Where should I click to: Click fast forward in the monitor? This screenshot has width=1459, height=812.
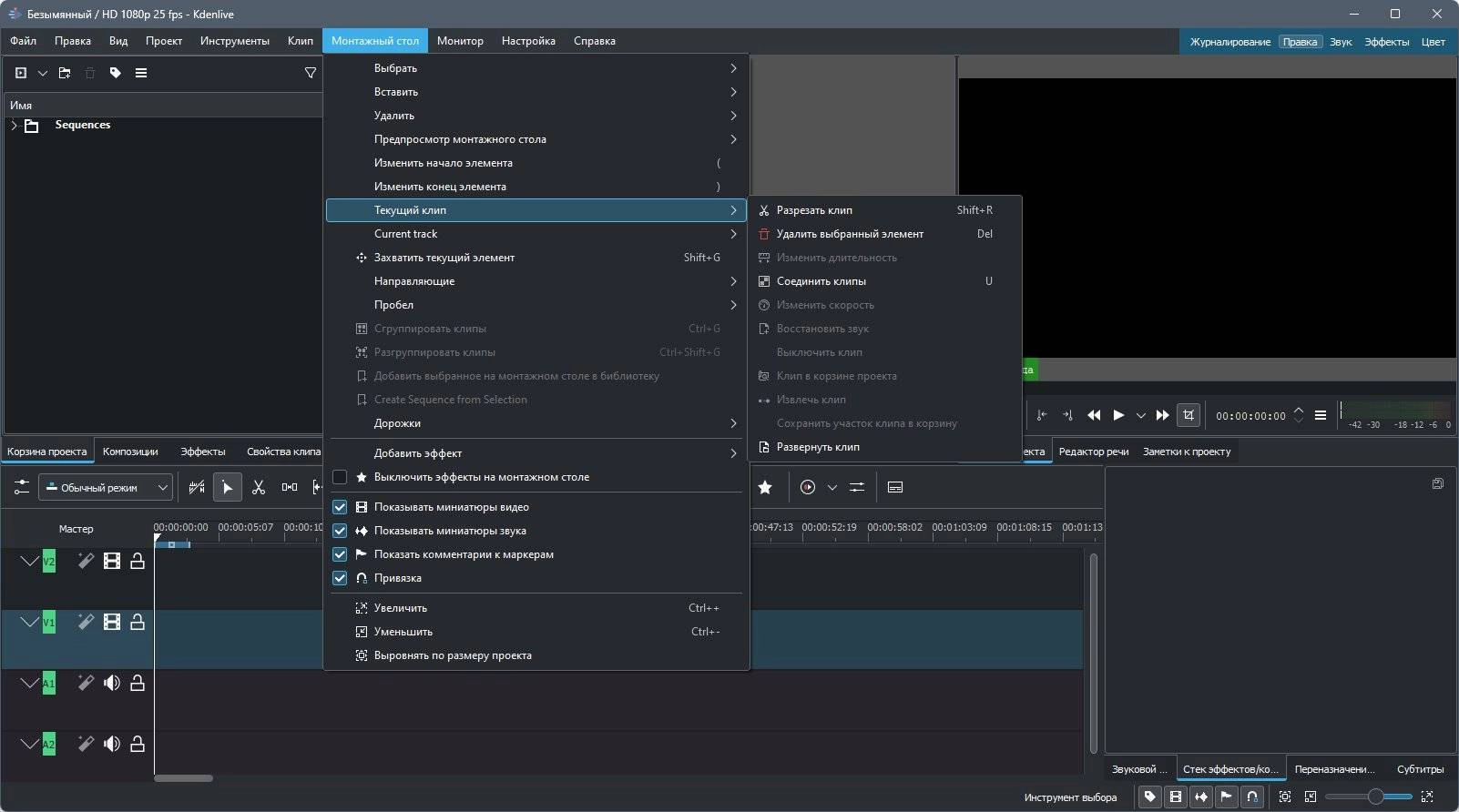[x=1163, y=415]
